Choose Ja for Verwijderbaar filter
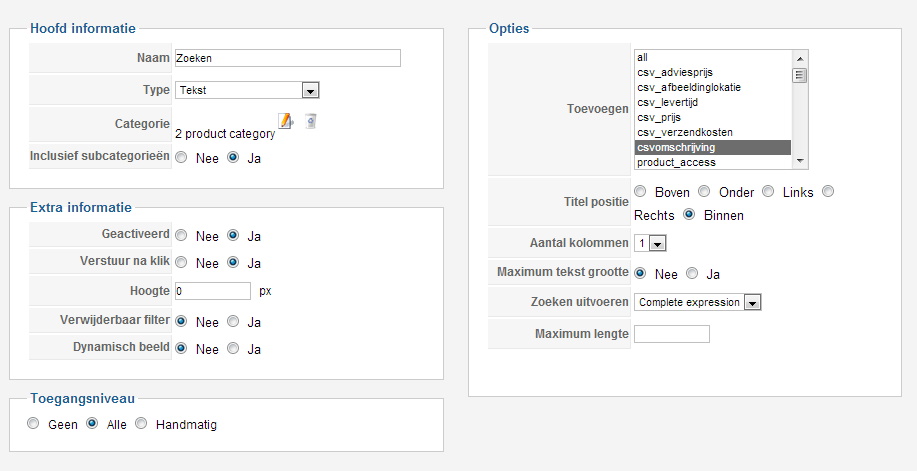The width and height of the screenshot is (917, 471). point(233,322)
